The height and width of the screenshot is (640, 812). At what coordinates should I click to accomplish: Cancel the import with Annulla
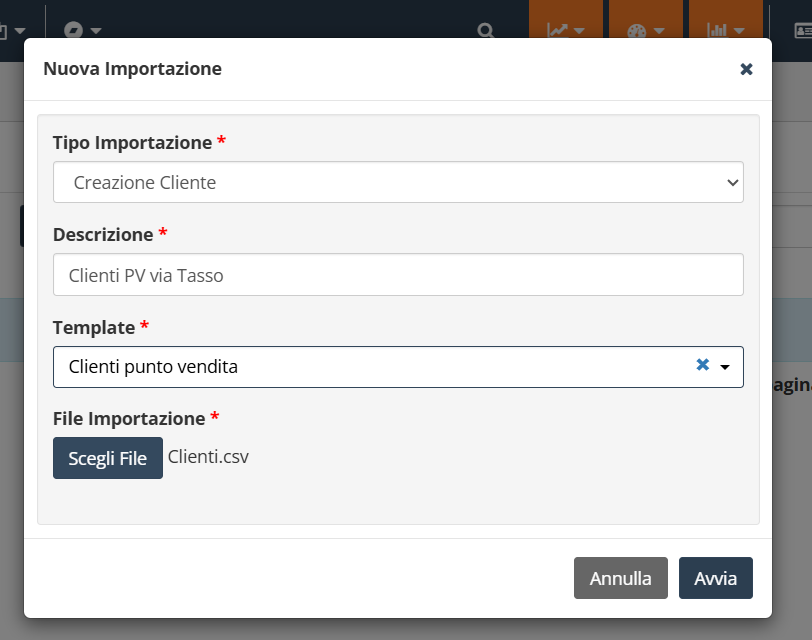point(620,578)
